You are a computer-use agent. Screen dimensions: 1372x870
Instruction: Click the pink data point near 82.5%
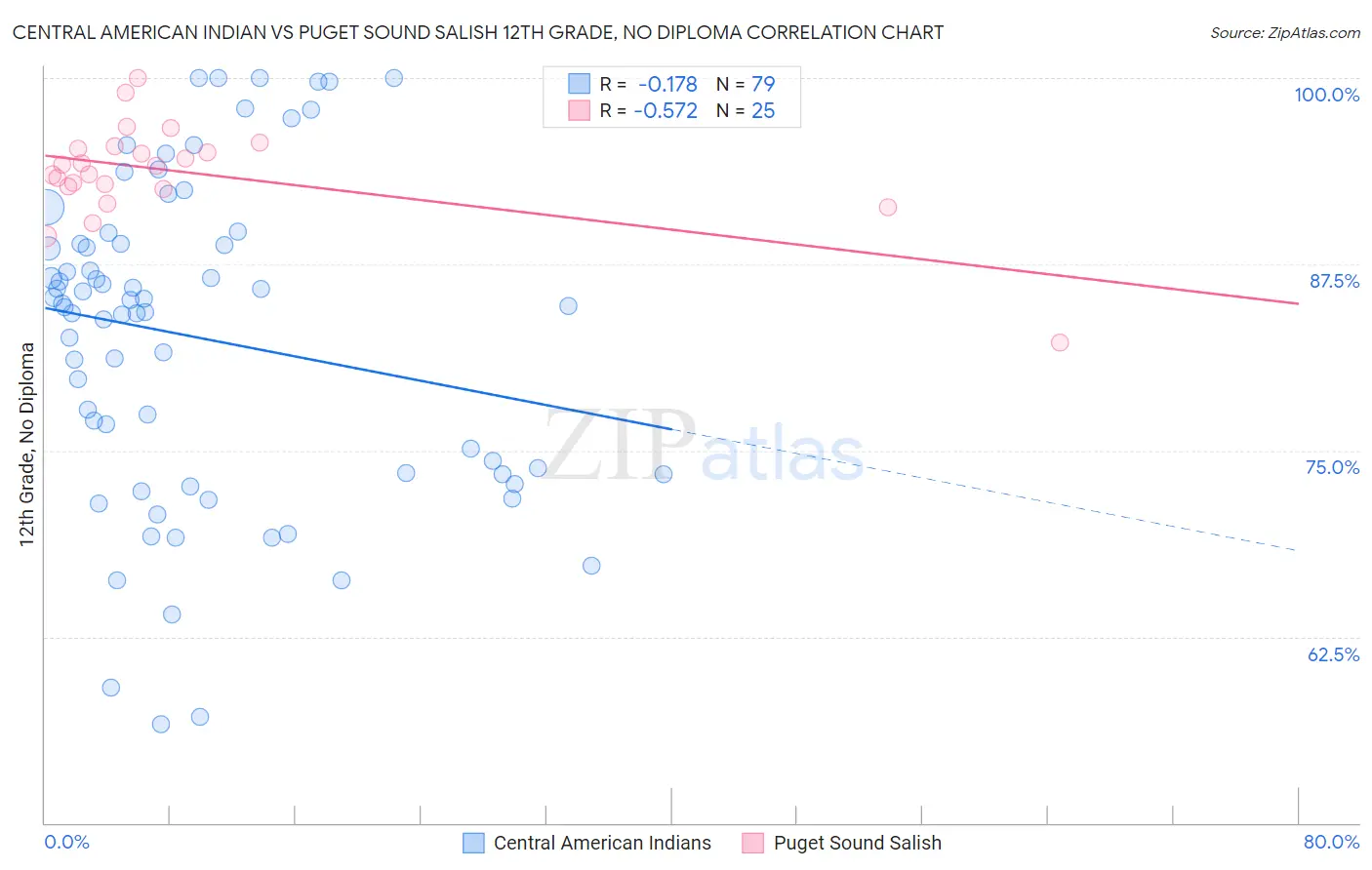pyautogui.click(x=1060, y=342)
